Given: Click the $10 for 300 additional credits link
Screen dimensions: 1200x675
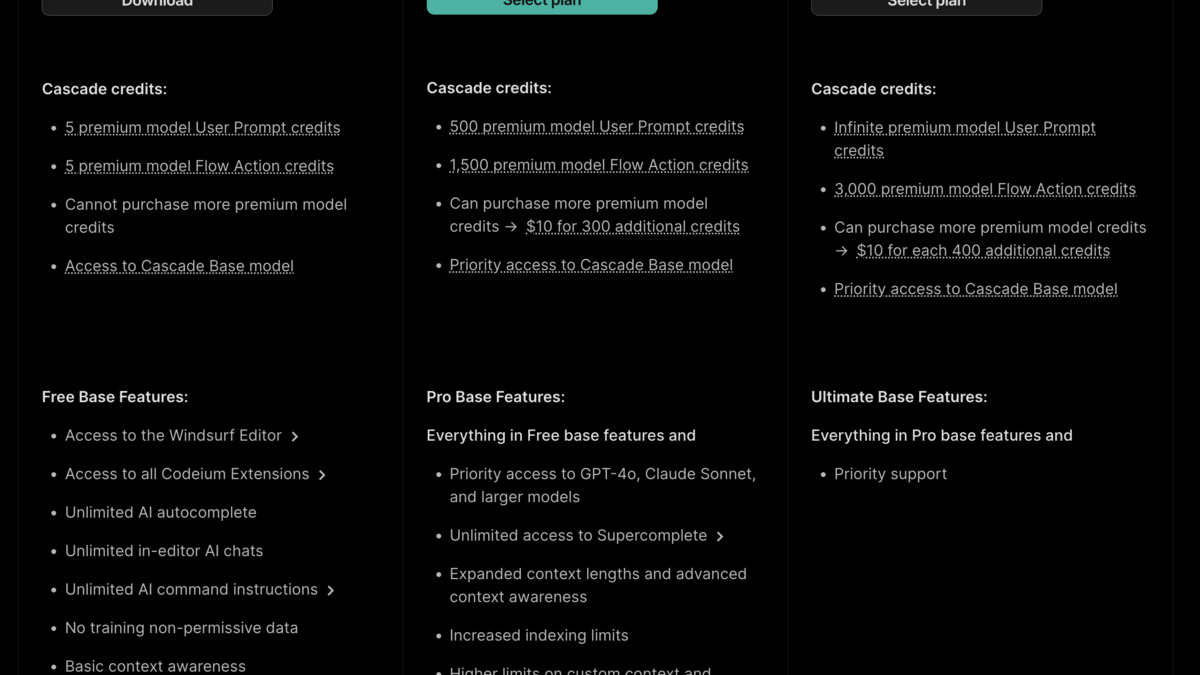Looking at the screenshot, I should 633,227.
